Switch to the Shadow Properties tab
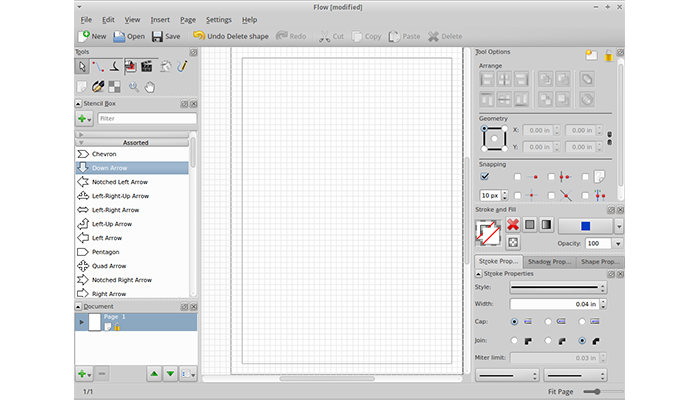 tap(548, 261)
